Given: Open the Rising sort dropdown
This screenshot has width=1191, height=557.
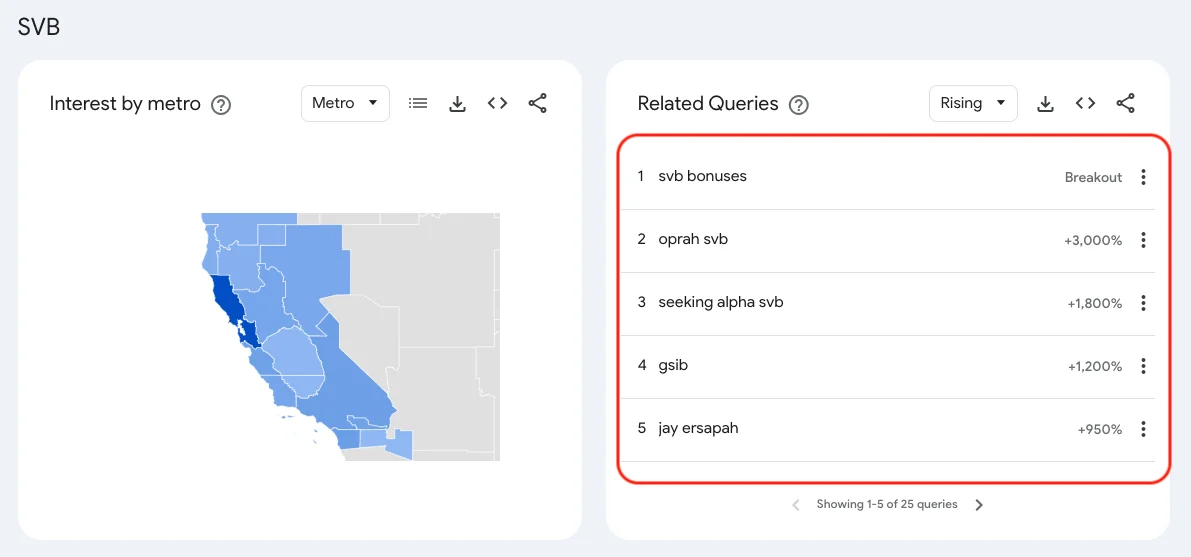Looking at the screenshot, I should coord(972,103).
